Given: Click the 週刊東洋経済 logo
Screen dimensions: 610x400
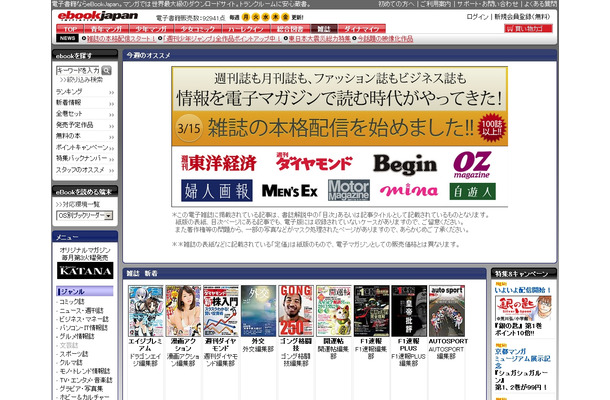Looking at the screenshot, I should pyautogui.click(x=219, y=163).
